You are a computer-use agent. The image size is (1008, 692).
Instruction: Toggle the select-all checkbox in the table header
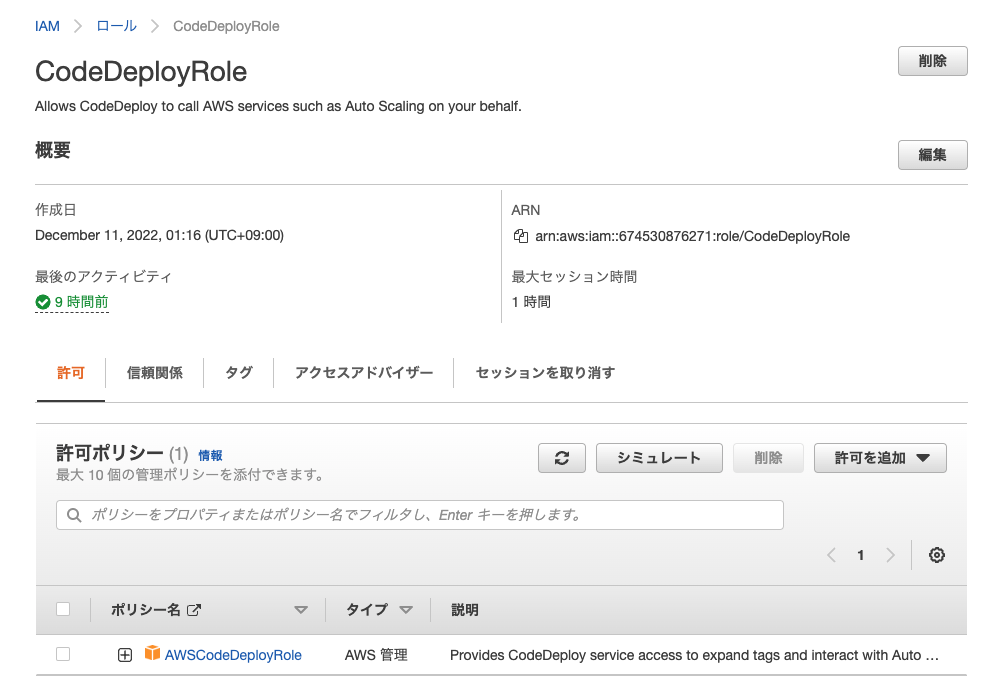coord(63,609)
